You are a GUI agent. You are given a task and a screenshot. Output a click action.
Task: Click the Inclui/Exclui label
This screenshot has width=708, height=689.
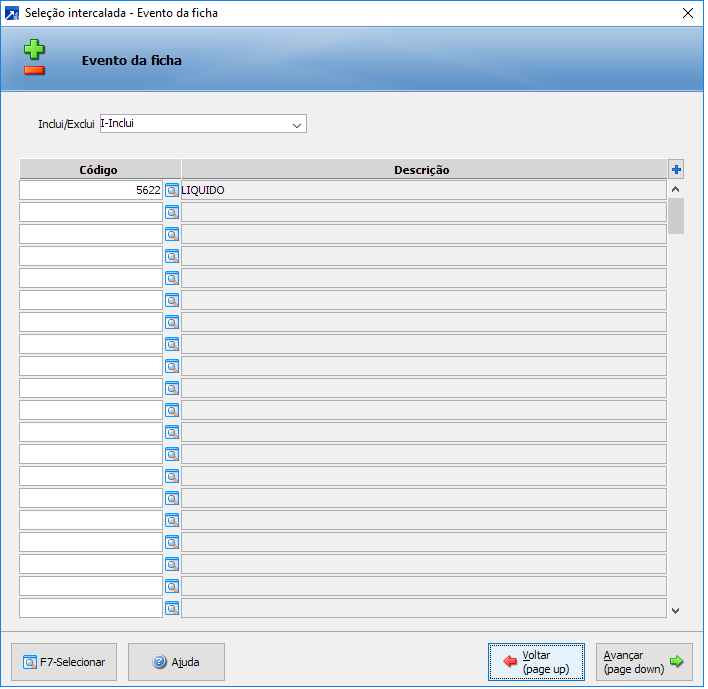point(66,124)
